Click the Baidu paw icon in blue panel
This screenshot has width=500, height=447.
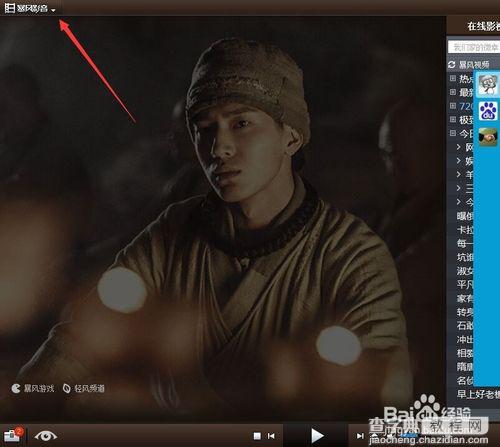coord(488,111)
